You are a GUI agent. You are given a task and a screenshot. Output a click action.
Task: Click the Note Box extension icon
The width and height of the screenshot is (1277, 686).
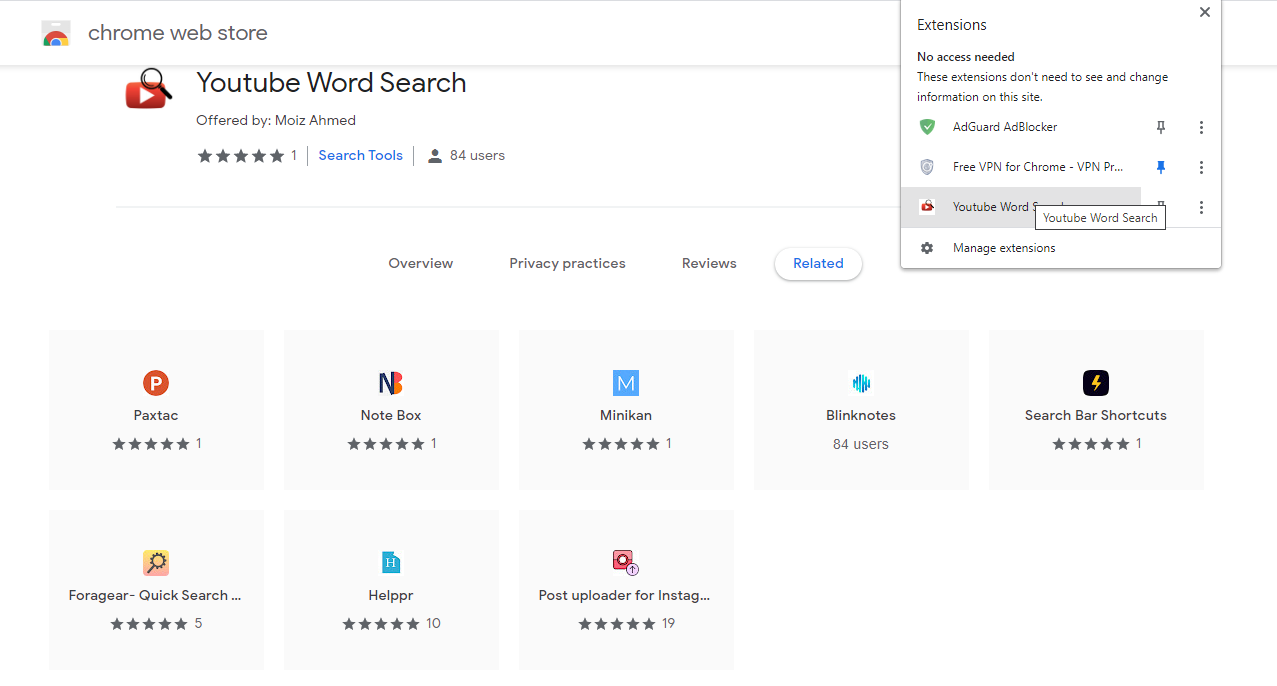tap(391, 383)
